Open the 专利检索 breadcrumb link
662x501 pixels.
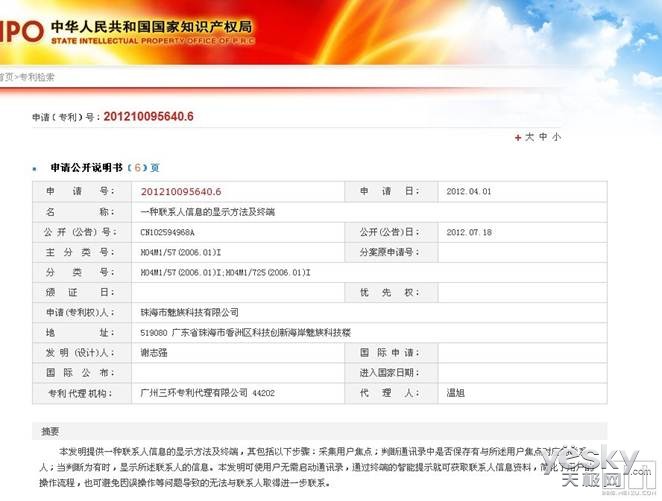[37, 77]
